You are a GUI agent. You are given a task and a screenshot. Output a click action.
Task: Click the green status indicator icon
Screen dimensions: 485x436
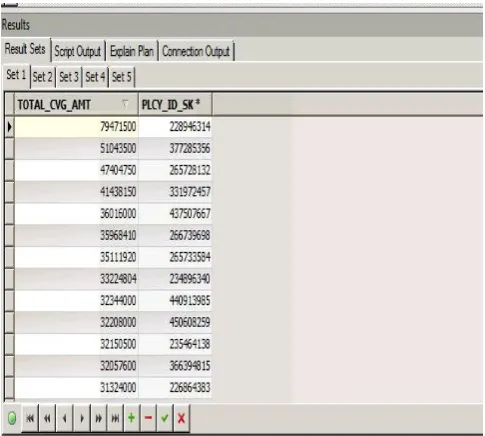(12, 418)
